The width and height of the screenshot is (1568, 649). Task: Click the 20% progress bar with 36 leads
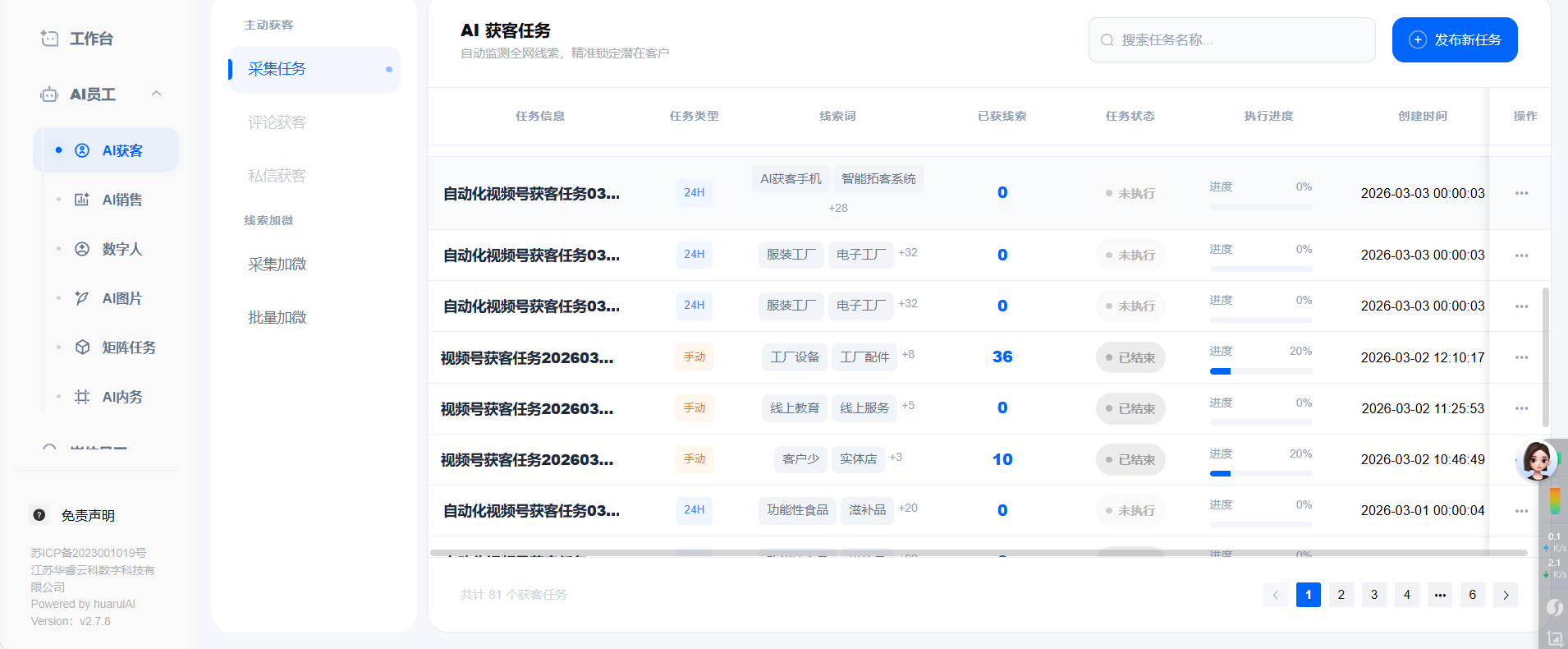[x=1260, y=371]
